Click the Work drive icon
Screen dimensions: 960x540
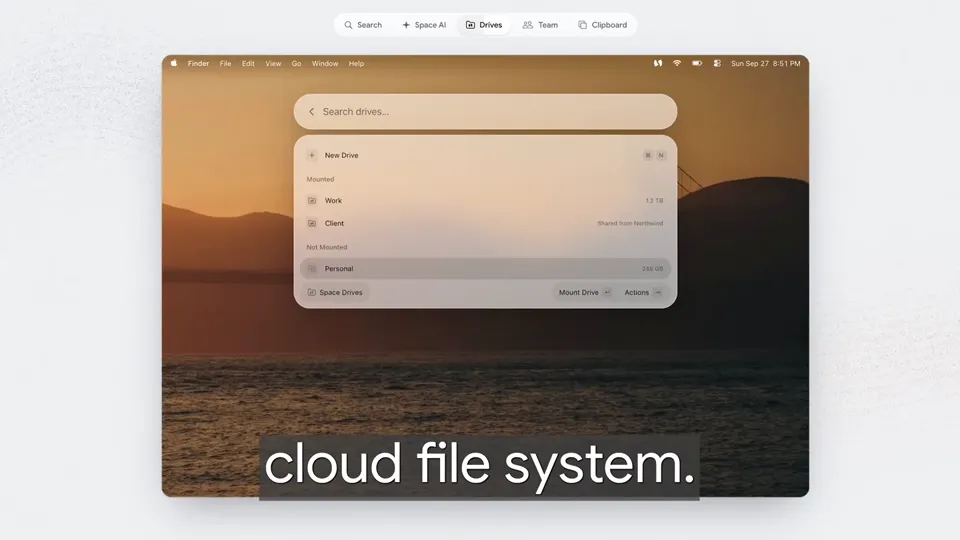(x=312, y=201)
